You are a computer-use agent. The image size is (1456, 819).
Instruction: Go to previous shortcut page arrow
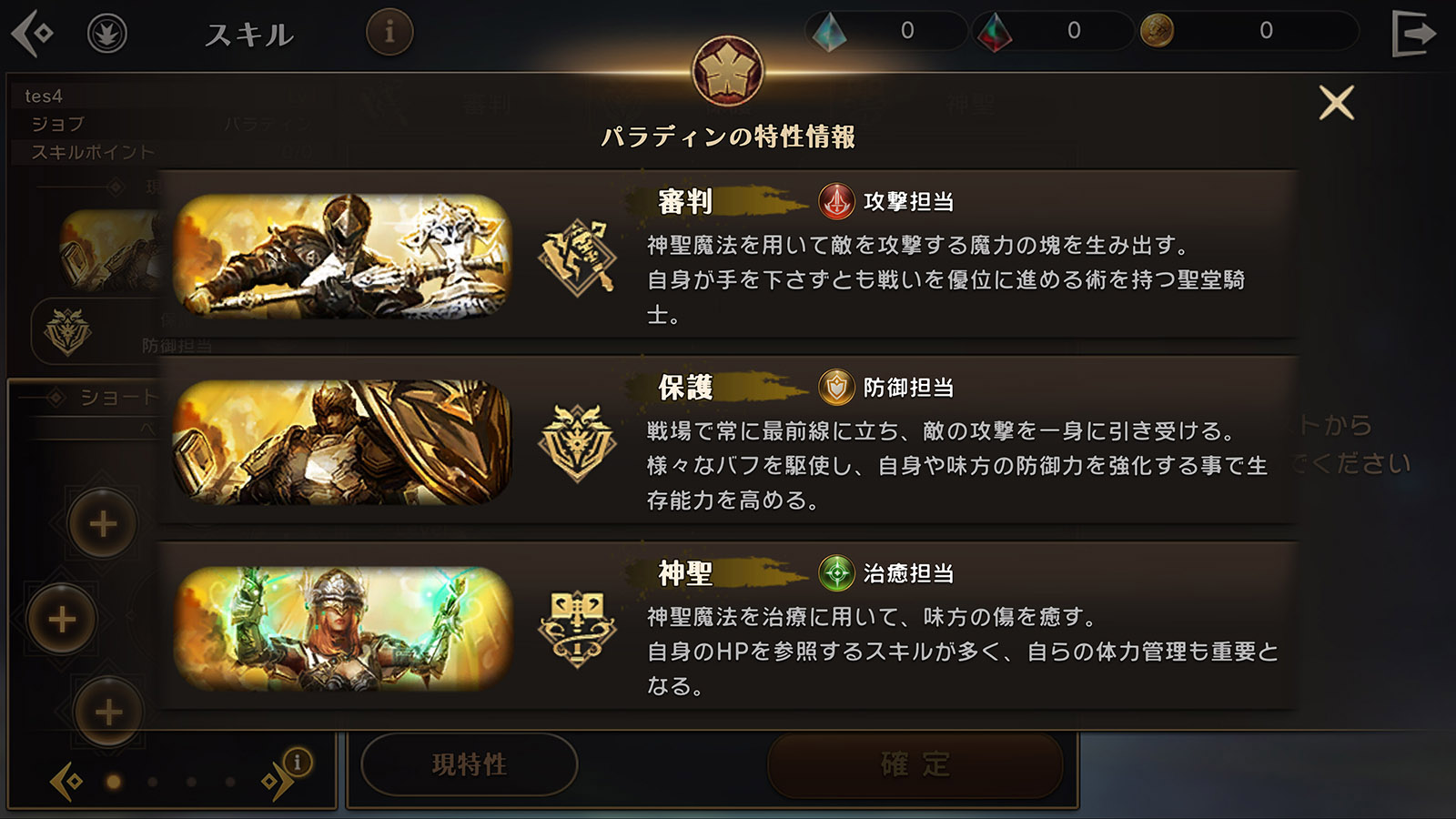(x=66, y=782)
